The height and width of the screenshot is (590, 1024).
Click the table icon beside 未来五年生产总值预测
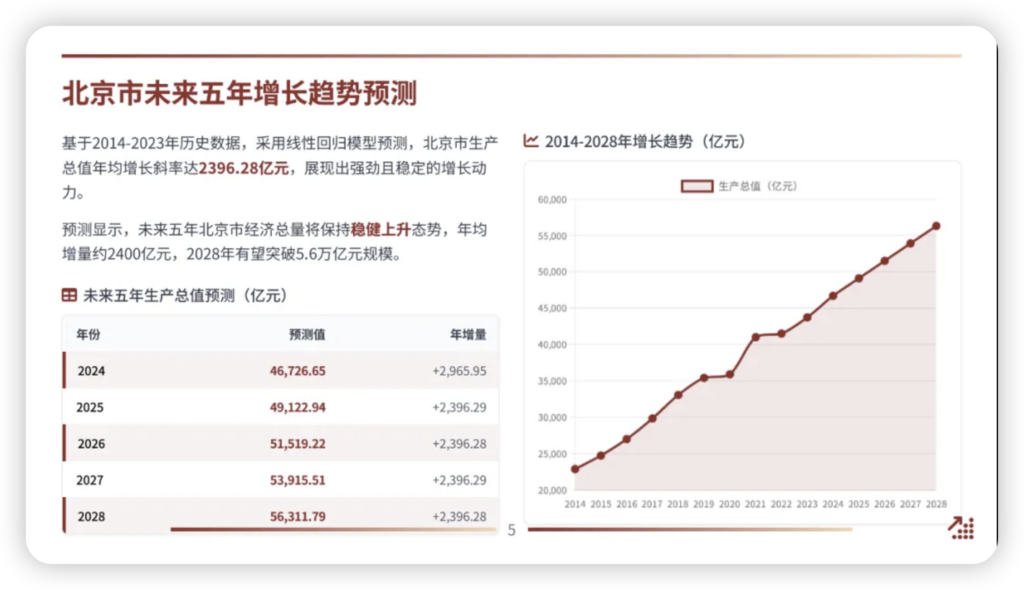[69, 296]
